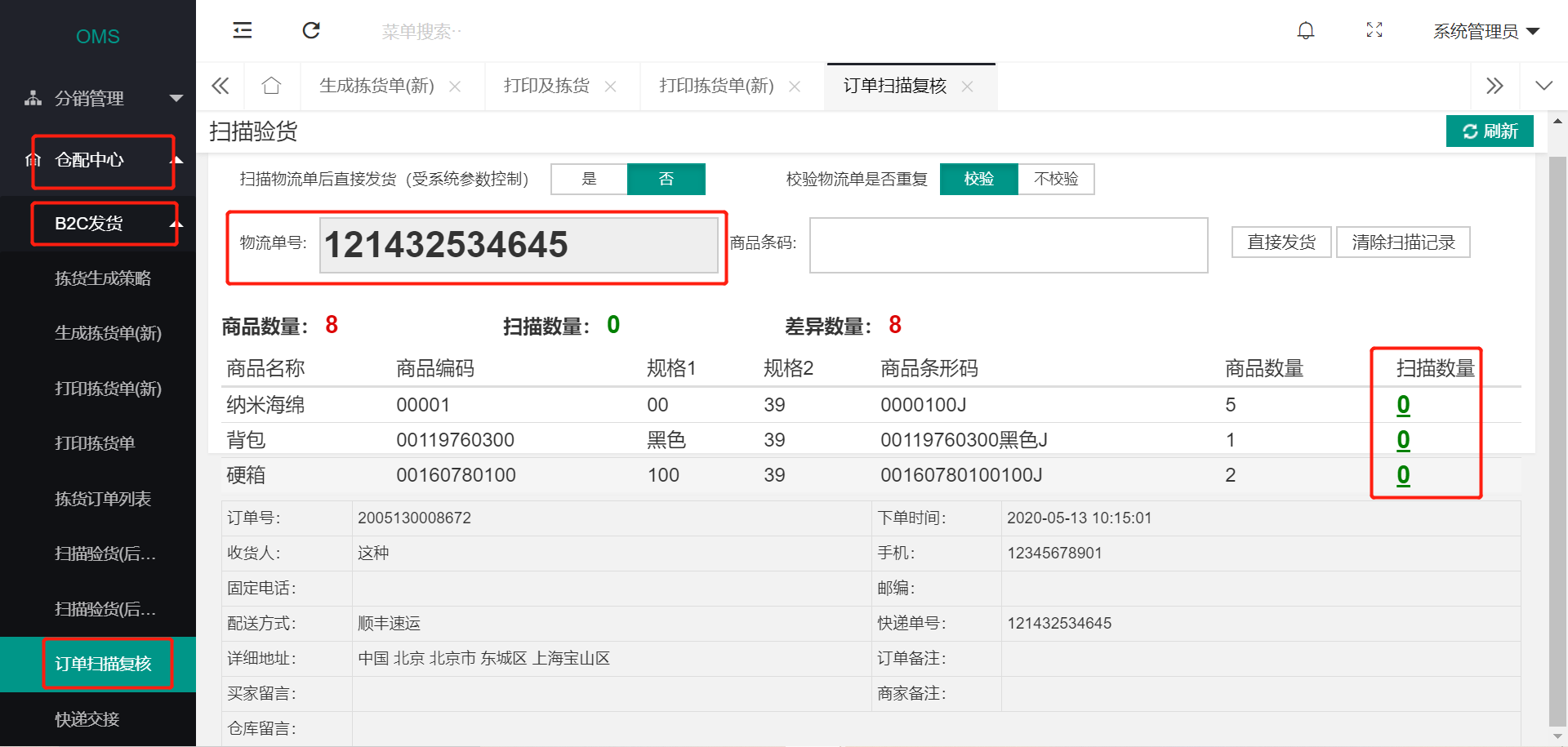Screen dimensions: 1568x747
Task: Click the page scrollbar up arrow
Action: pos(1557,121)
